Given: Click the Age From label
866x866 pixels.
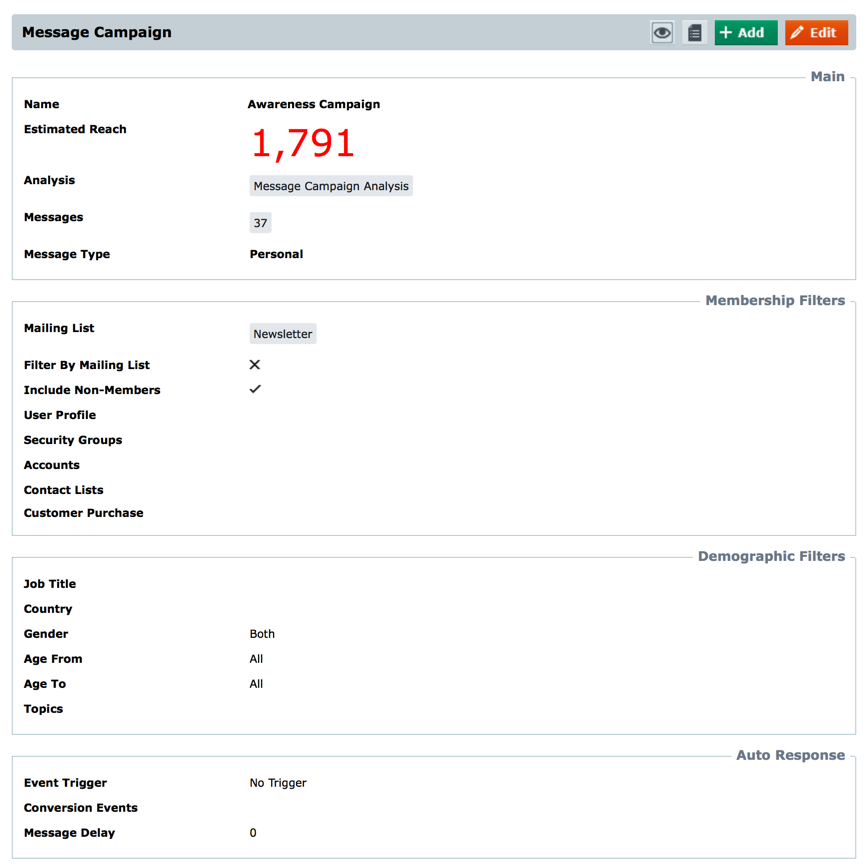Looking at the screenshot, I should 53,659.
